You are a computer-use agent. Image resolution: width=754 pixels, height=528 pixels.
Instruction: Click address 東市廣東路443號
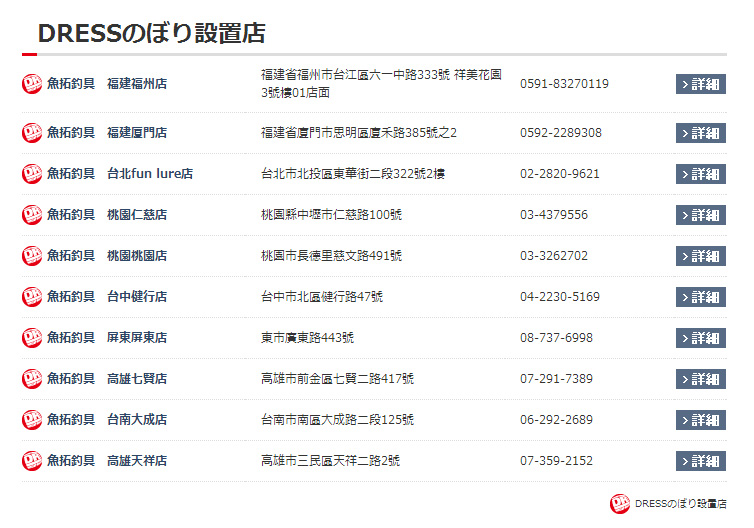[x=307, y=338]
